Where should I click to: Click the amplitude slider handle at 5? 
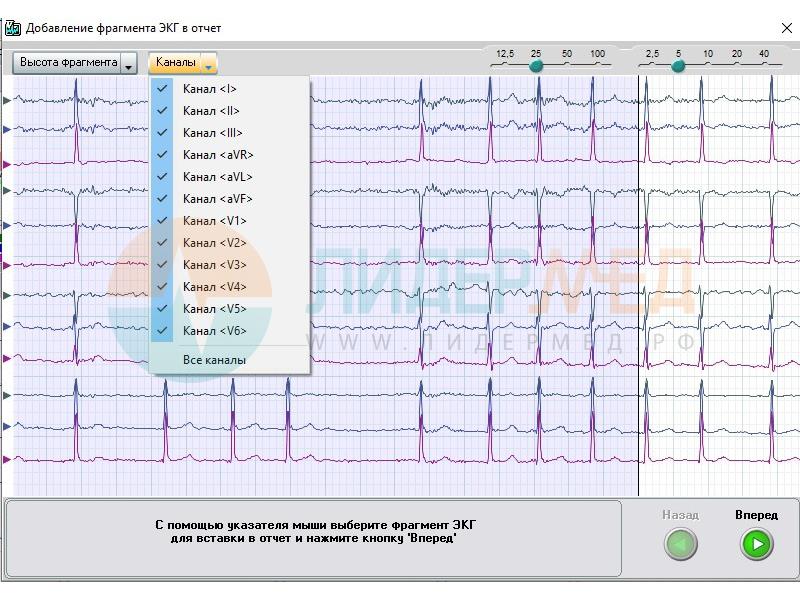678,66
